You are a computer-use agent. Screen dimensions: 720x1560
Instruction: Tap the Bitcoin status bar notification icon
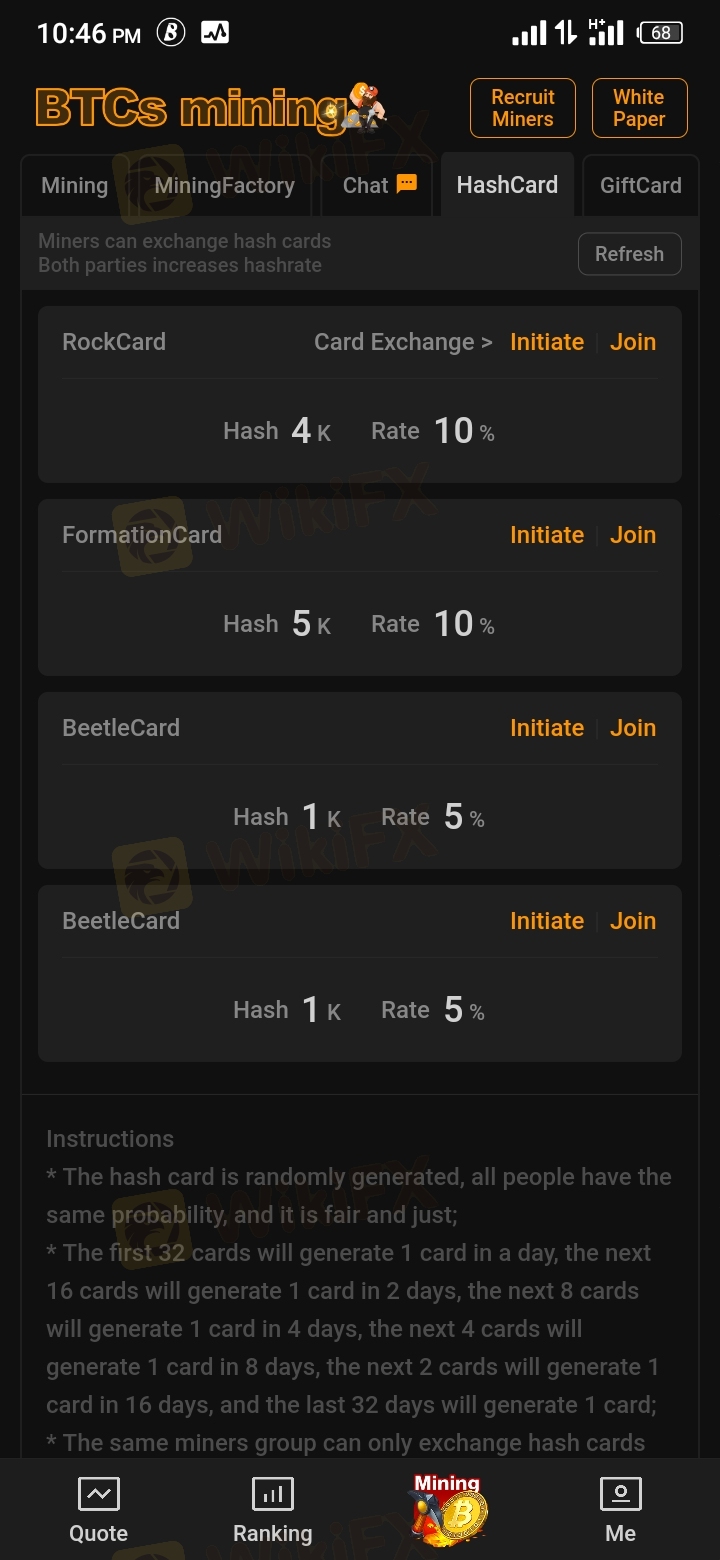pyautogui.click(x=171, y=33)
